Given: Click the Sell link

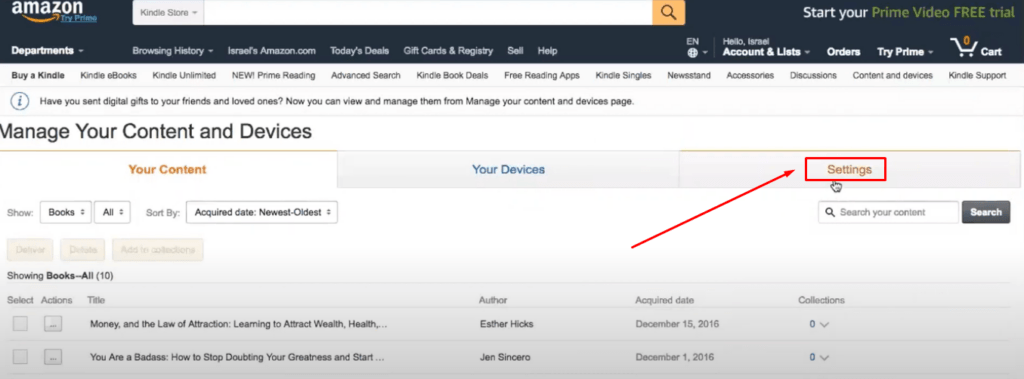Looking at the screenshot, I should coord(515,50).
